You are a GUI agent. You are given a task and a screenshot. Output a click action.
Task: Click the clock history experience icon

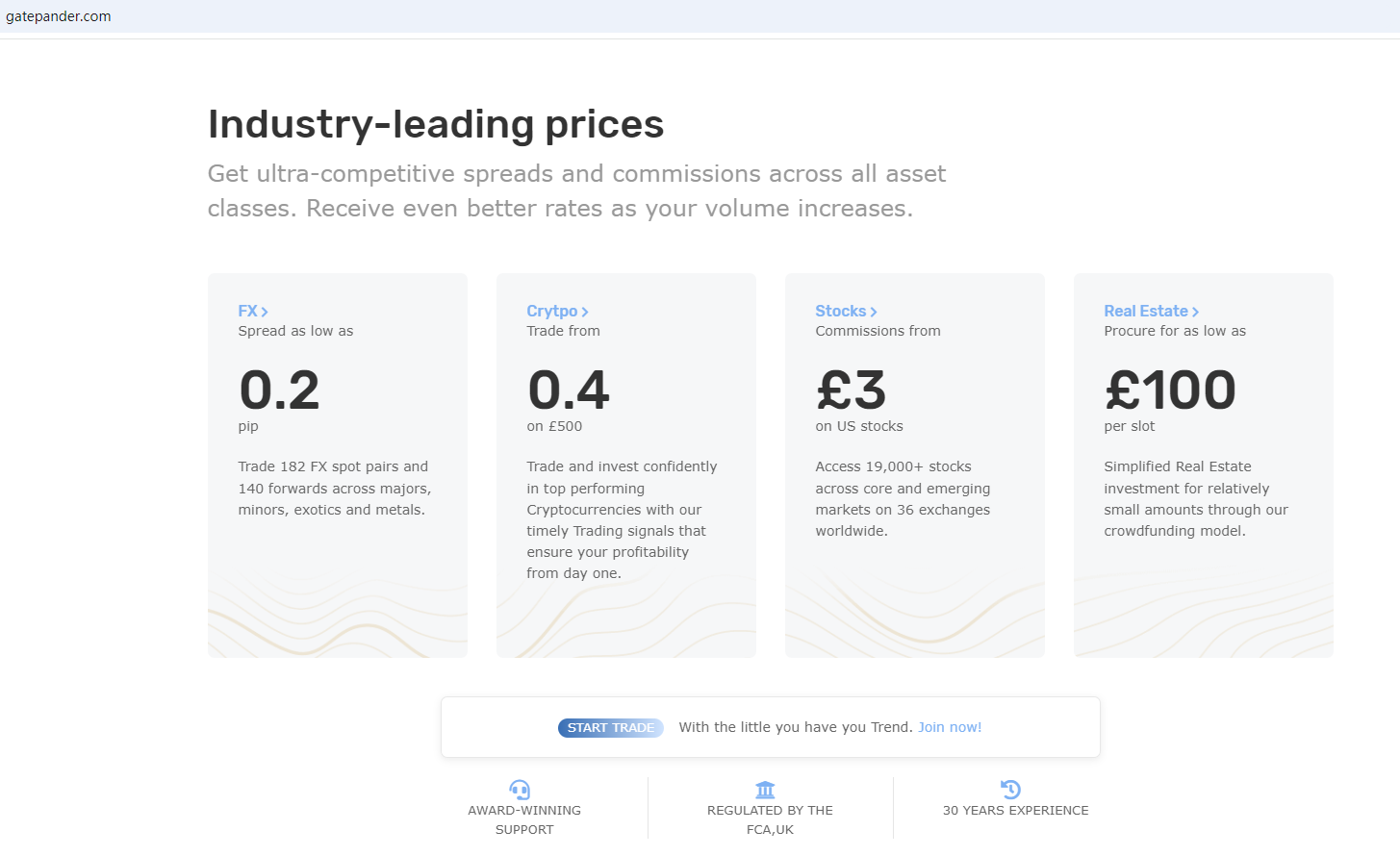point(1010,790)
